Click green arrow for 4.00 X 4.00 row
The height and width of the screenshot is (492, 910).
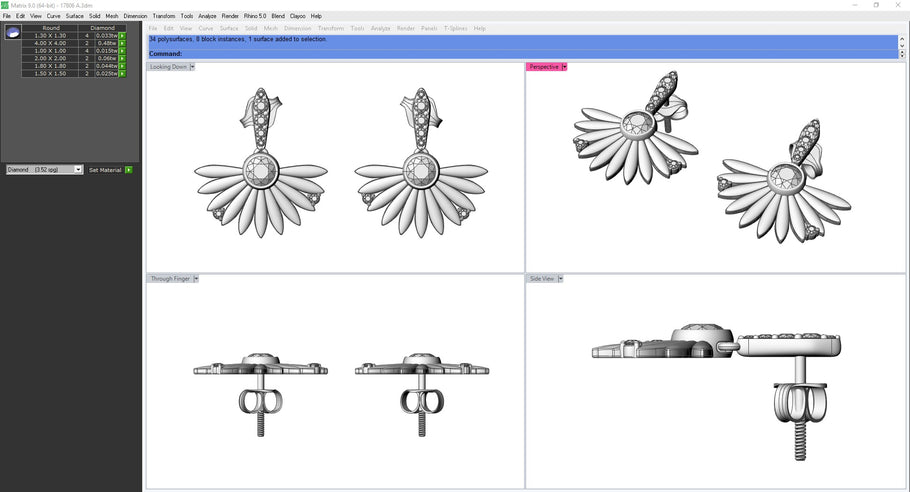(122, 43)
